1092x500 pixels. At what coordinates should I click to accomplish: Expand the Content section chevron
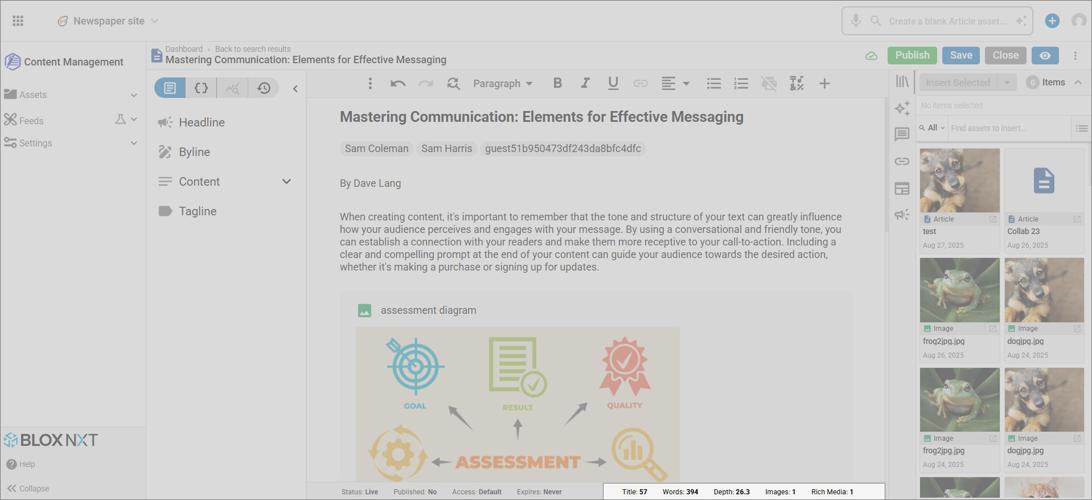pyautogui.click(x=286, y=181)
